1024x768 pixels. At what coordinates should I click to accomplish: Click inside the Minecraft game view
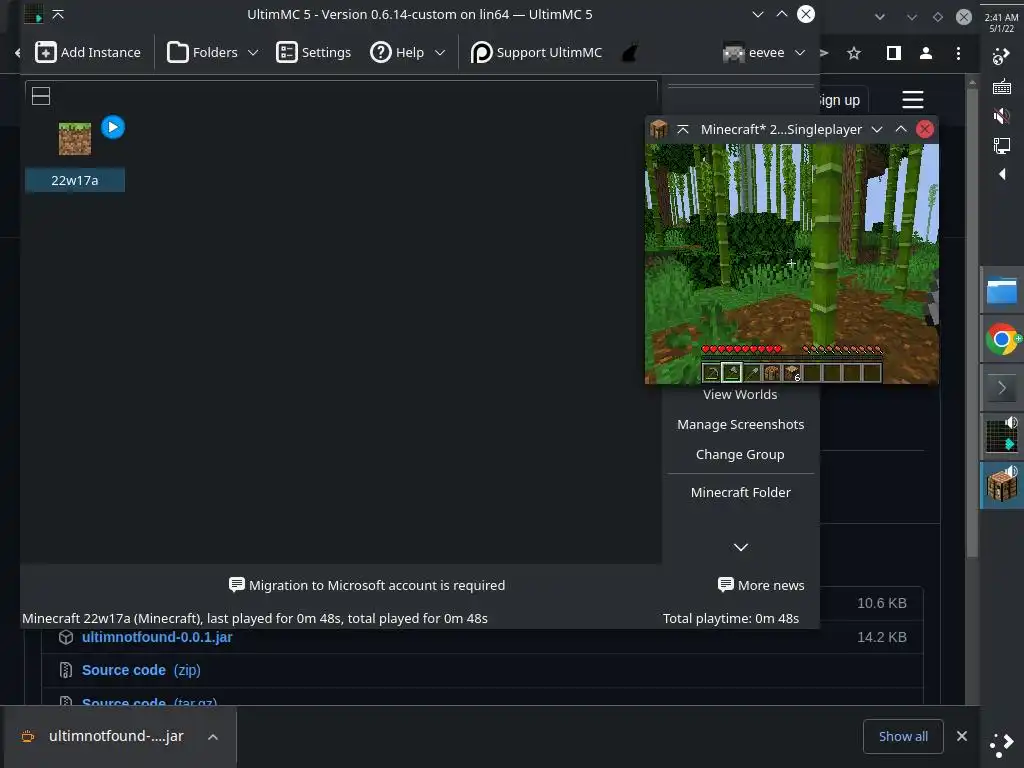click(x=792, y=263)
